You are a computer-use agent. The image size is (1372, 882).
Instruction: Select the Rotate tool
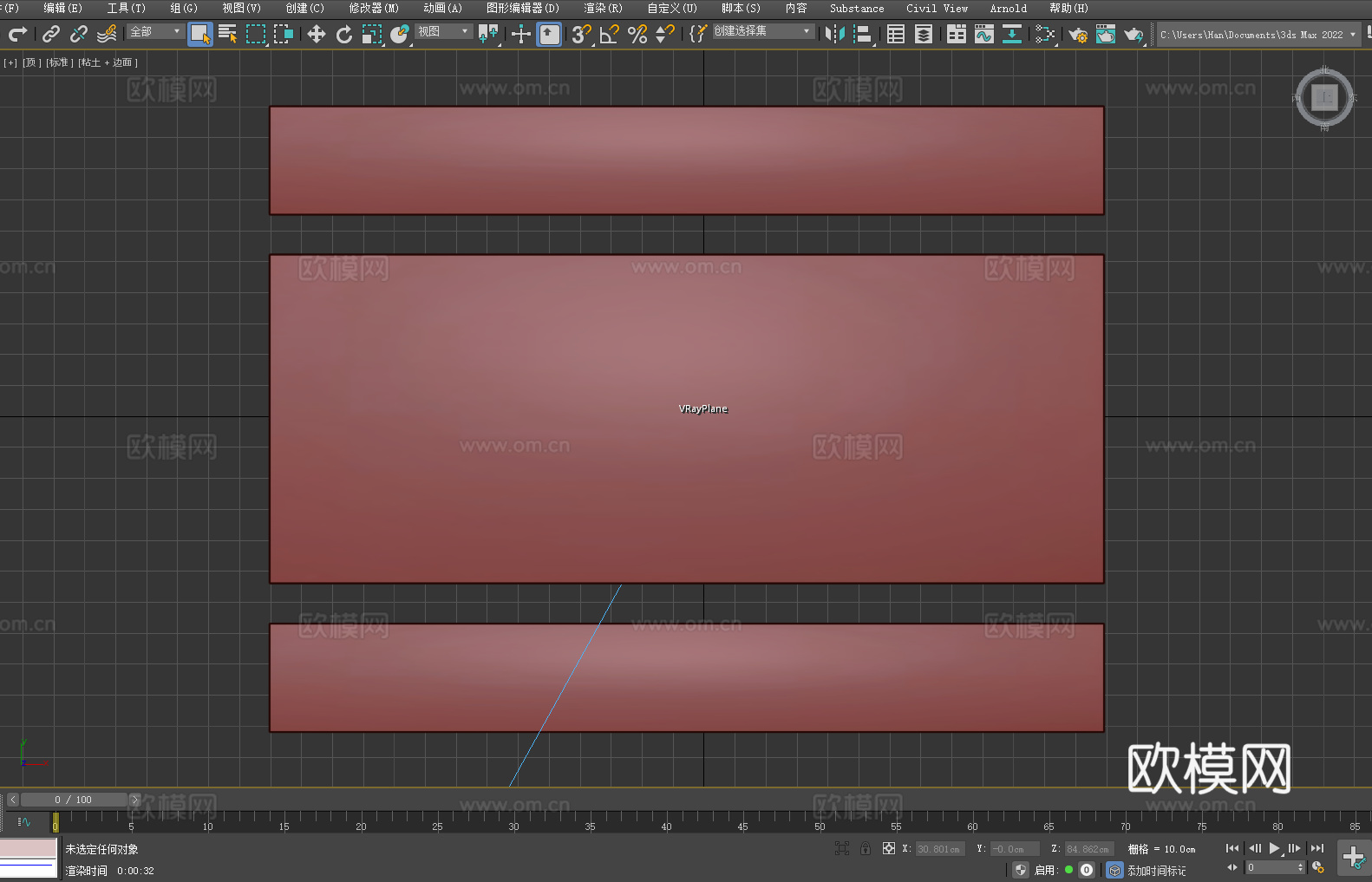tap(344, 34)
